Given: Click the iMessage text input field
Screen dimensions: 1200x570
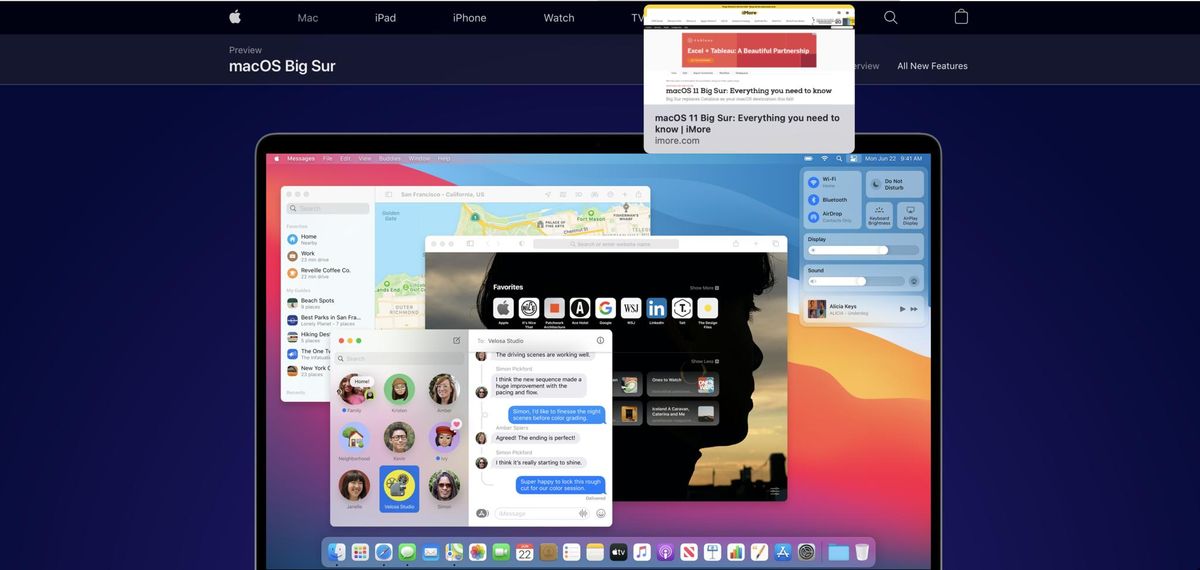Looking at the screenshot, I should pyautogui.click(x=543, y=513).
